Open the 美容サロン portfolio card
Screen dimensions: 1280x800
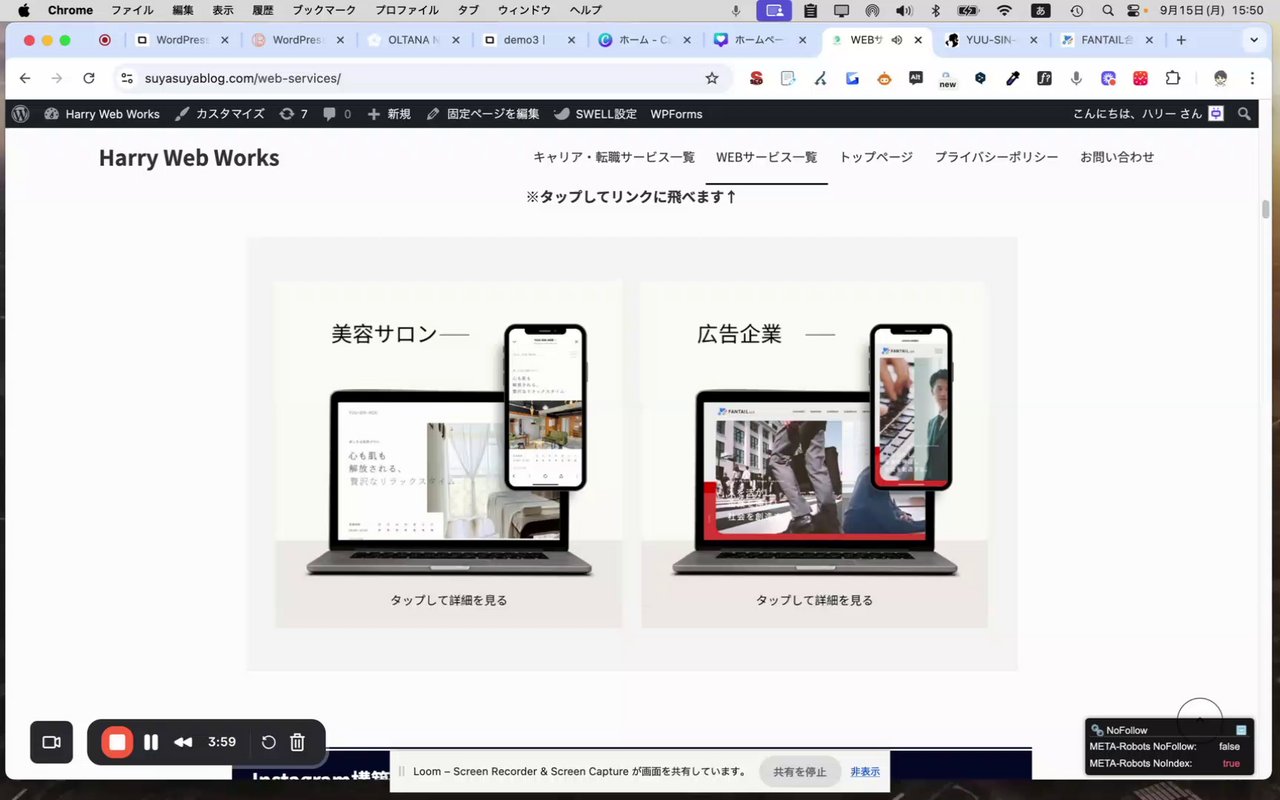pyautogui.click(x=448, y=454)
